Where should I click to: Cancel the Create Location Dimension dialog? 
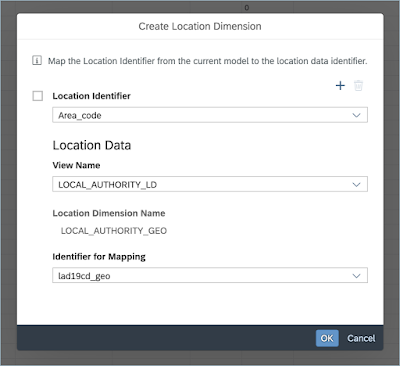361,338
